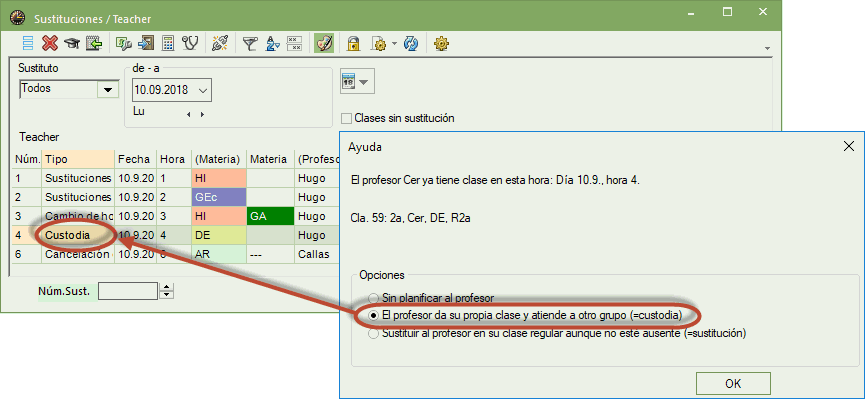Open the calculator icon in toolbar
This screenshot has height=399, width=865.
pyautogui.click(x=168, y=43)
